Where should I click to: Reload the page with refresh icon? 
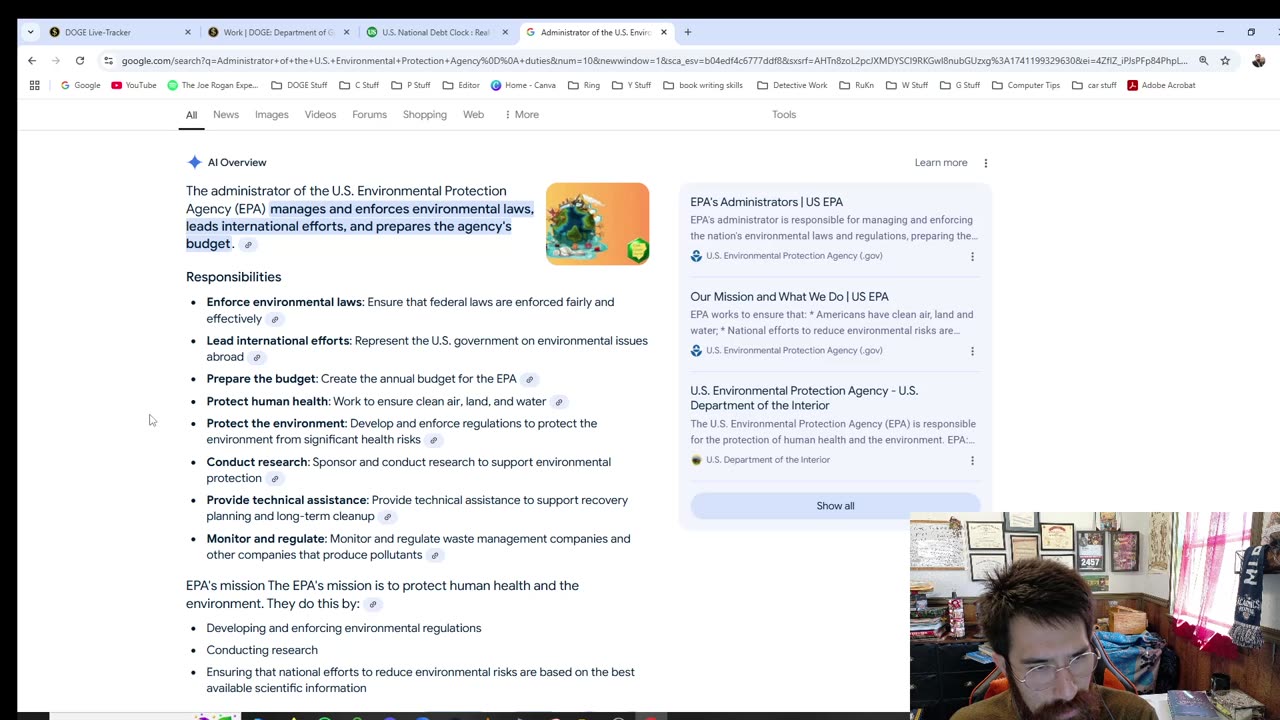click(80, 60)
